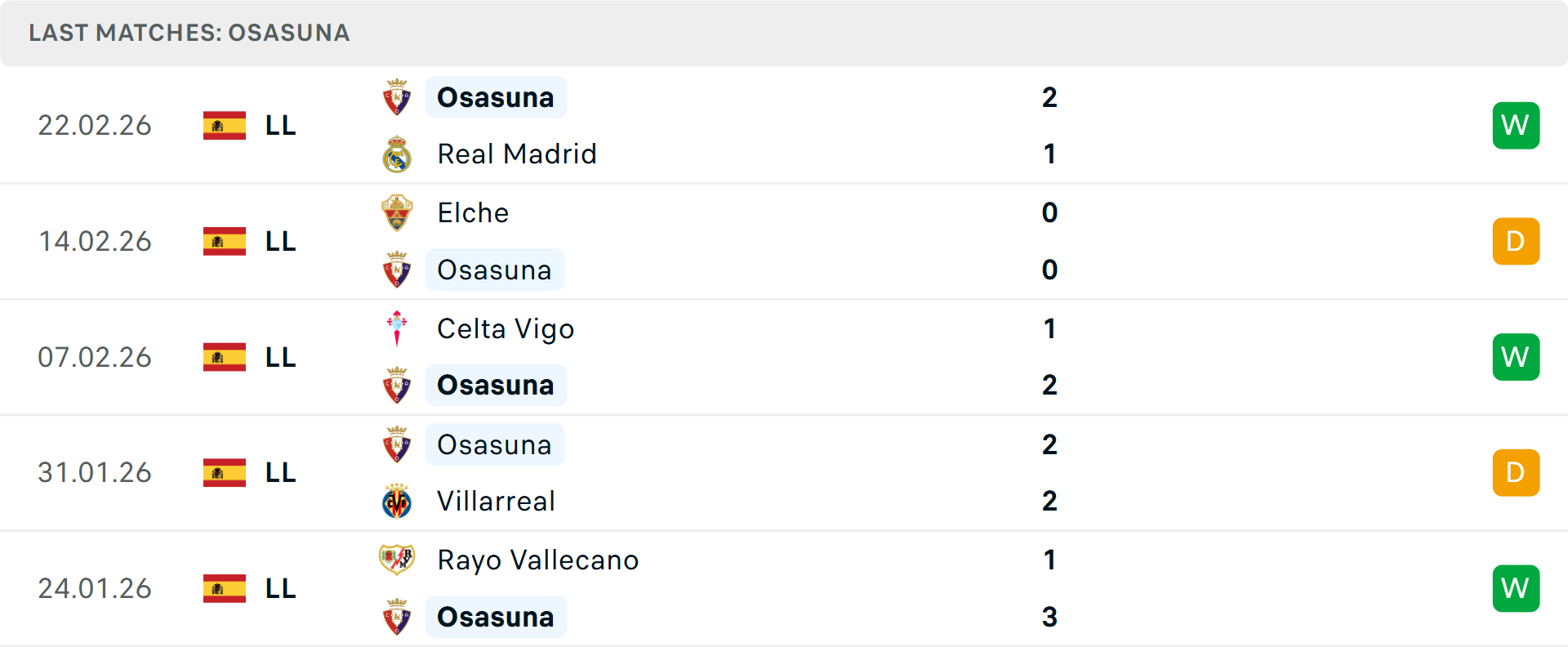The image size is (1568, 647).
Task: Click the Osasuna crest in the Elche fixture
Action: tap(397, 270)
